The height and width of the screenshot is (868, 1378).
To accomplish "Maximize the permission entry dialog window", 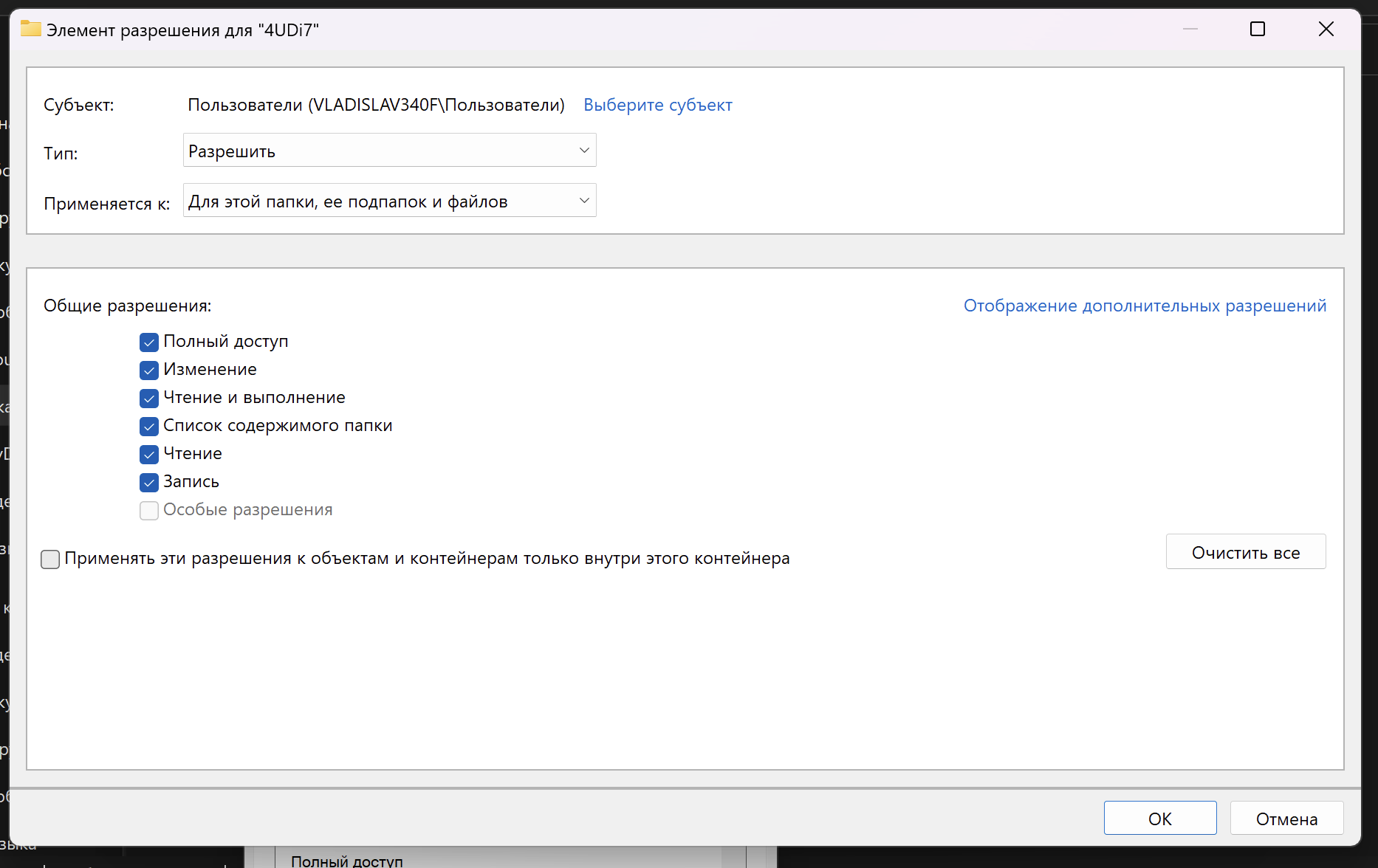I will click(1257, 30).
